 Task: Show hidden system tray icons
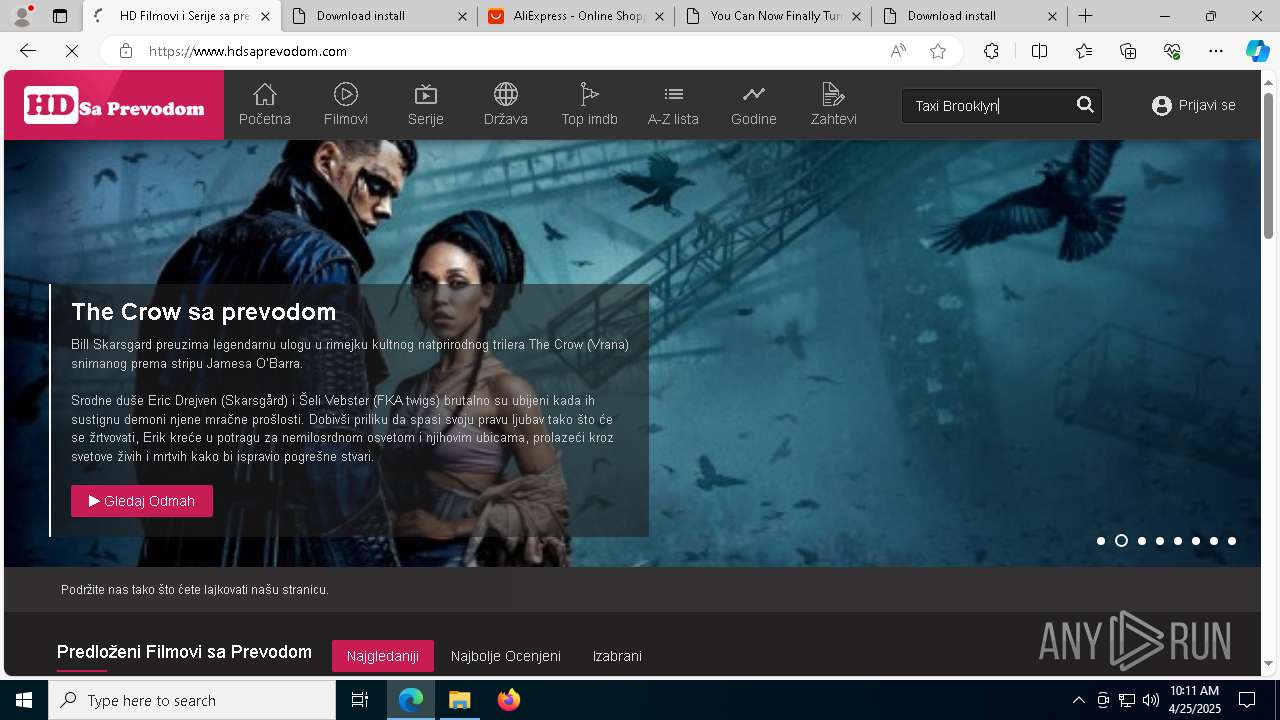[x=1079, y=700]
